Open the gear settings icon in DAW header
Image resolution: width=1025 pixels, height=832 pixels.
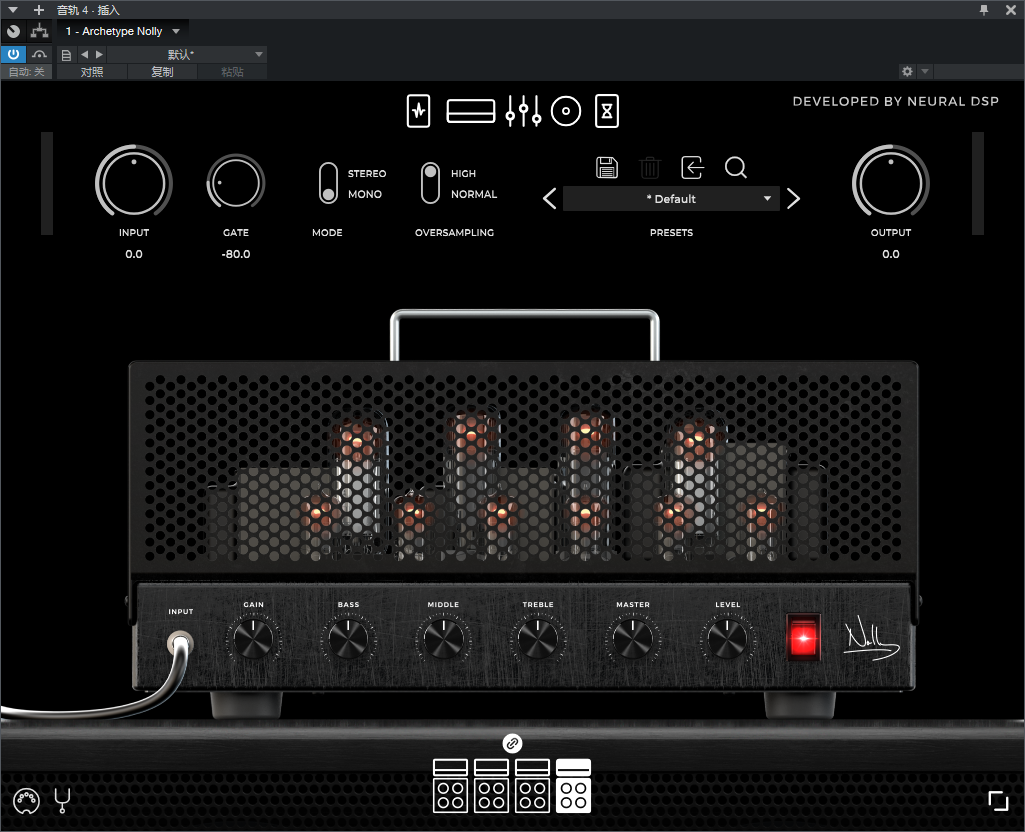[907, 71]
